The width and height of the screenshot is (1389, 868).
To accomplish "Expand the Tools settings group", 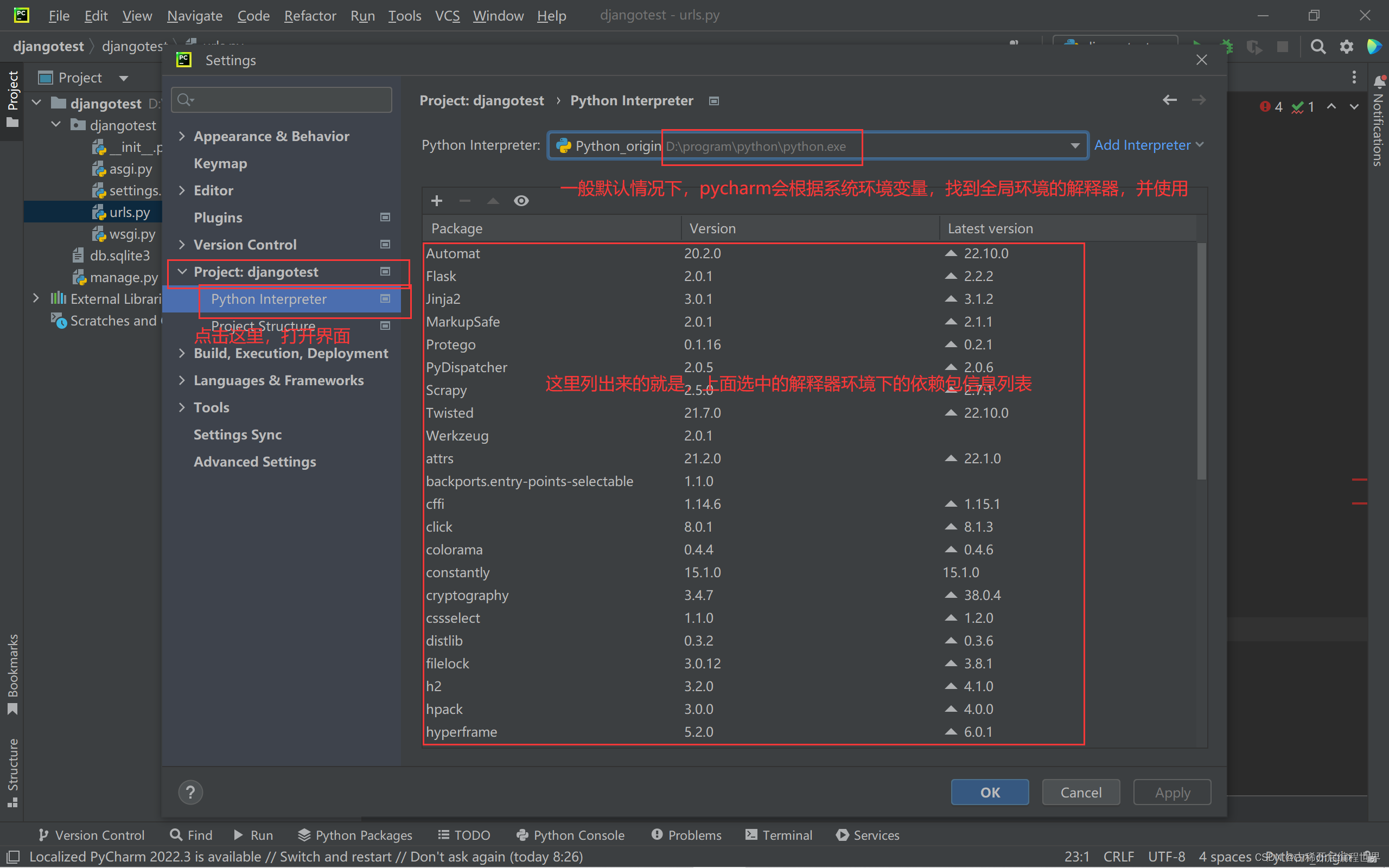I will point(182,407).
